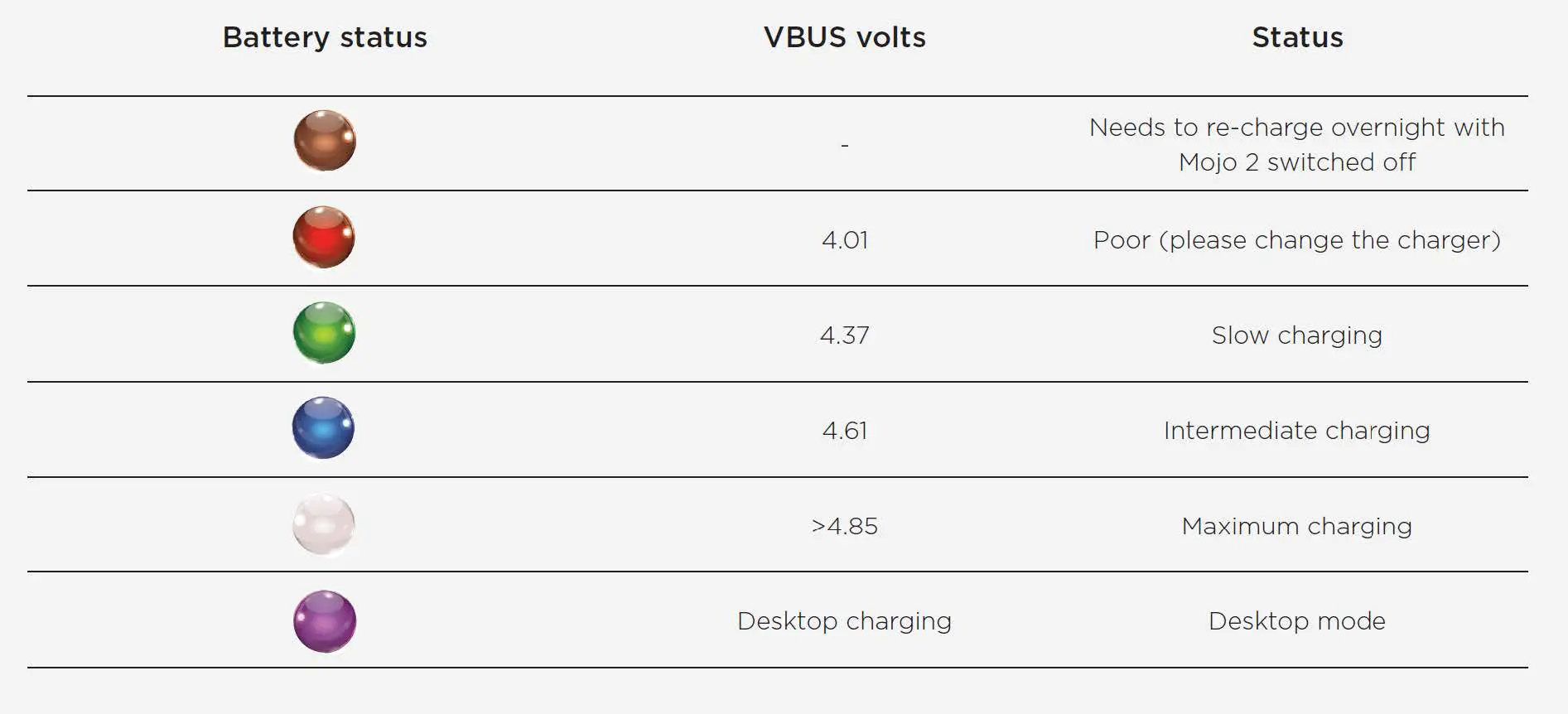The width and height of the screenshot is (1568, 714).
Task: Select the >4.85 voltage value
Action: (x=845, y=526)
